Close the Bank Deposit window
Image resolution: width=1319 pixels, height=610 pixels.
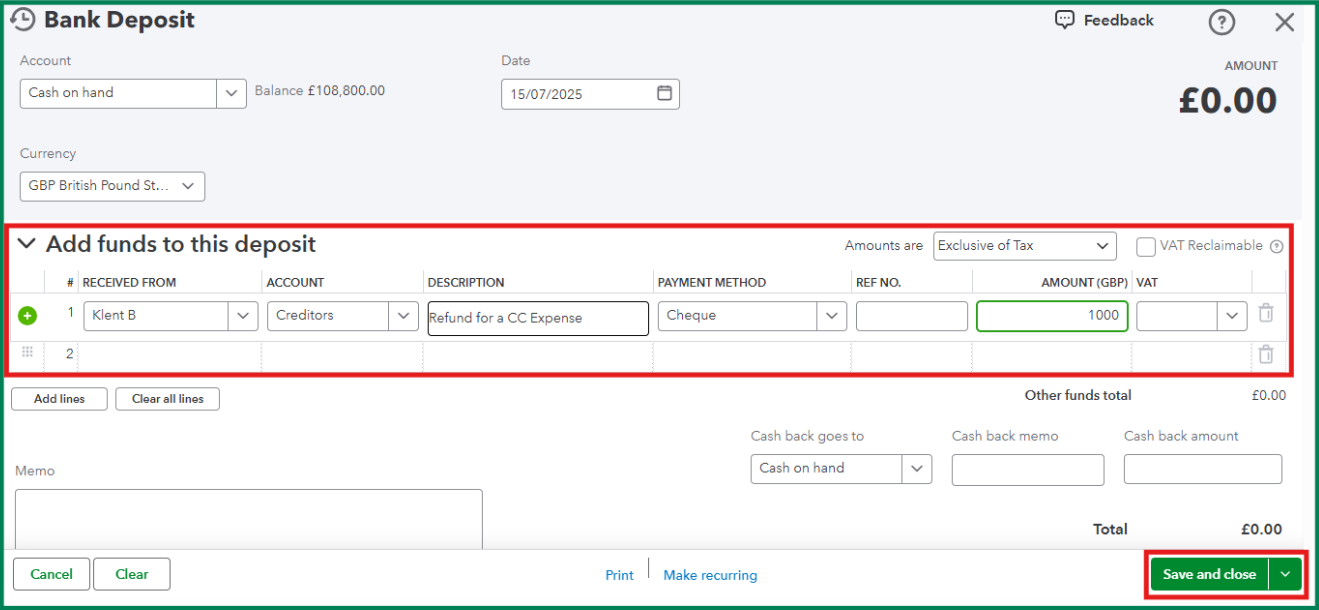pyautogui.click(x=1285, y=22)
